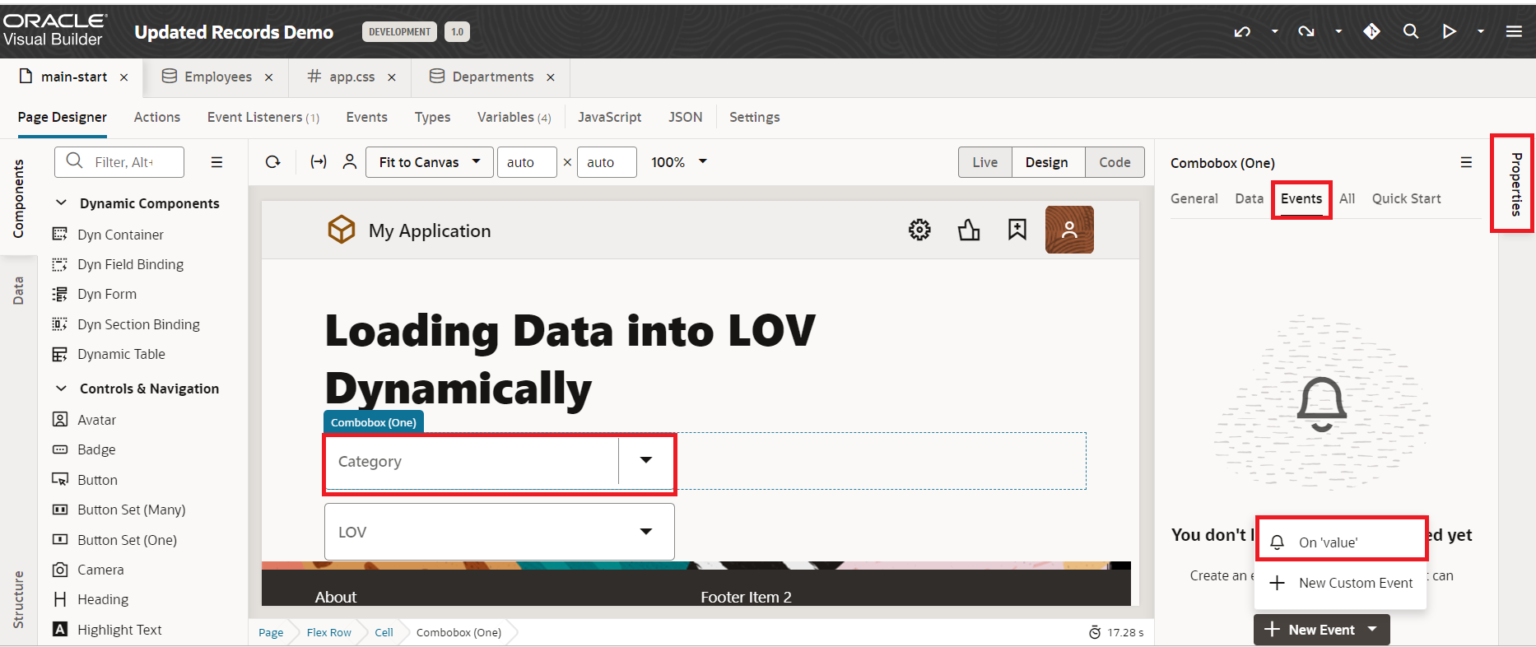Select the Camera component
The width and height of the screenshot is (1536, 647).
pos(100,570)
